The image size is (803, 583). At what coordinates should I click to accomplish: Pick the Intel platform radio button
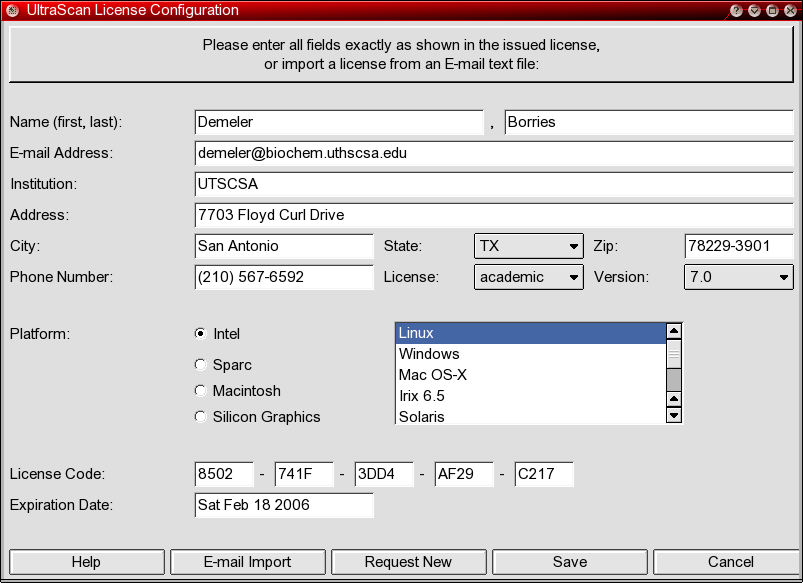pos(201,334)
